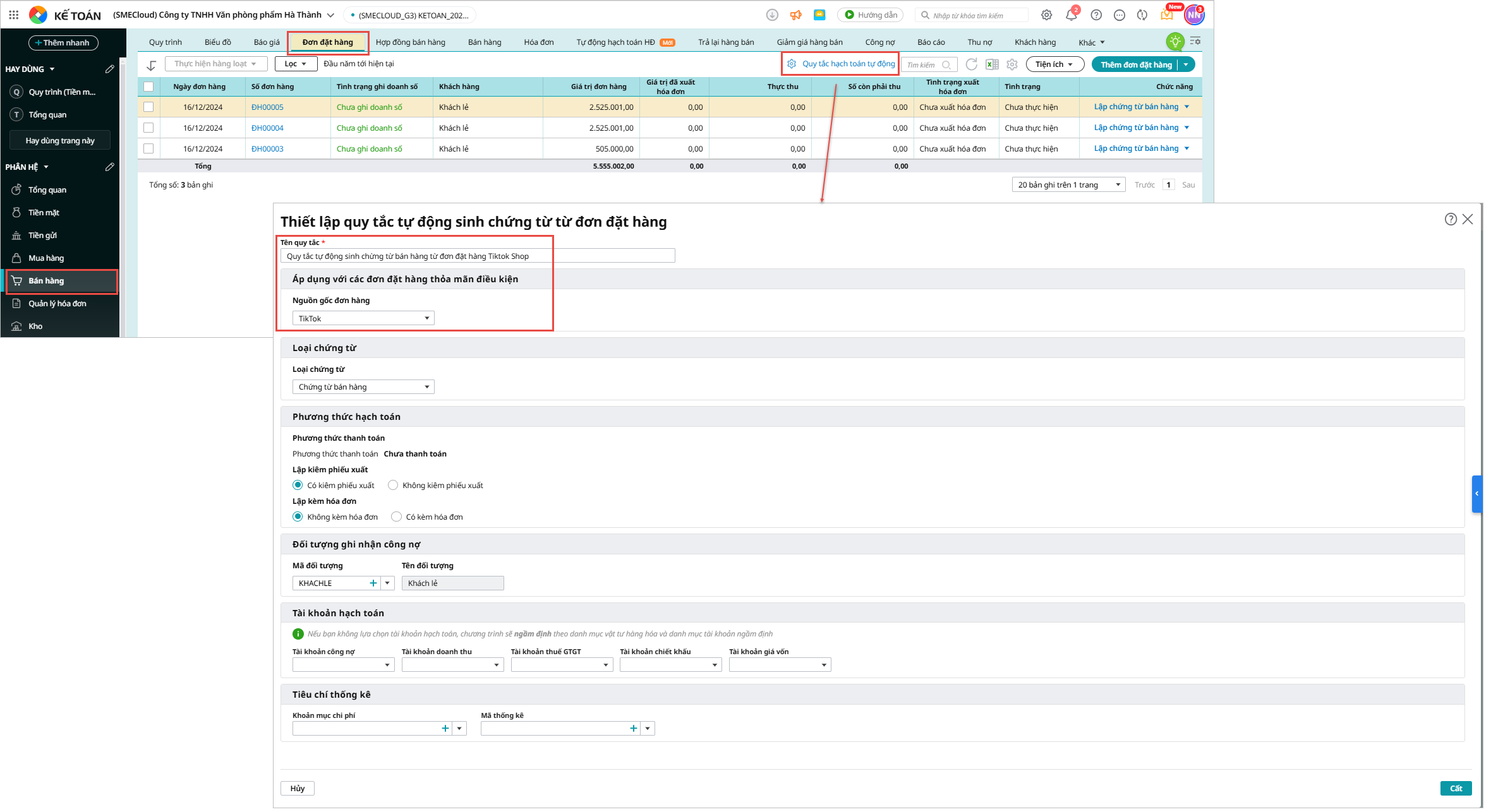
Task: Expand the Khác tab overflow menu
Action: point(1092,42)
